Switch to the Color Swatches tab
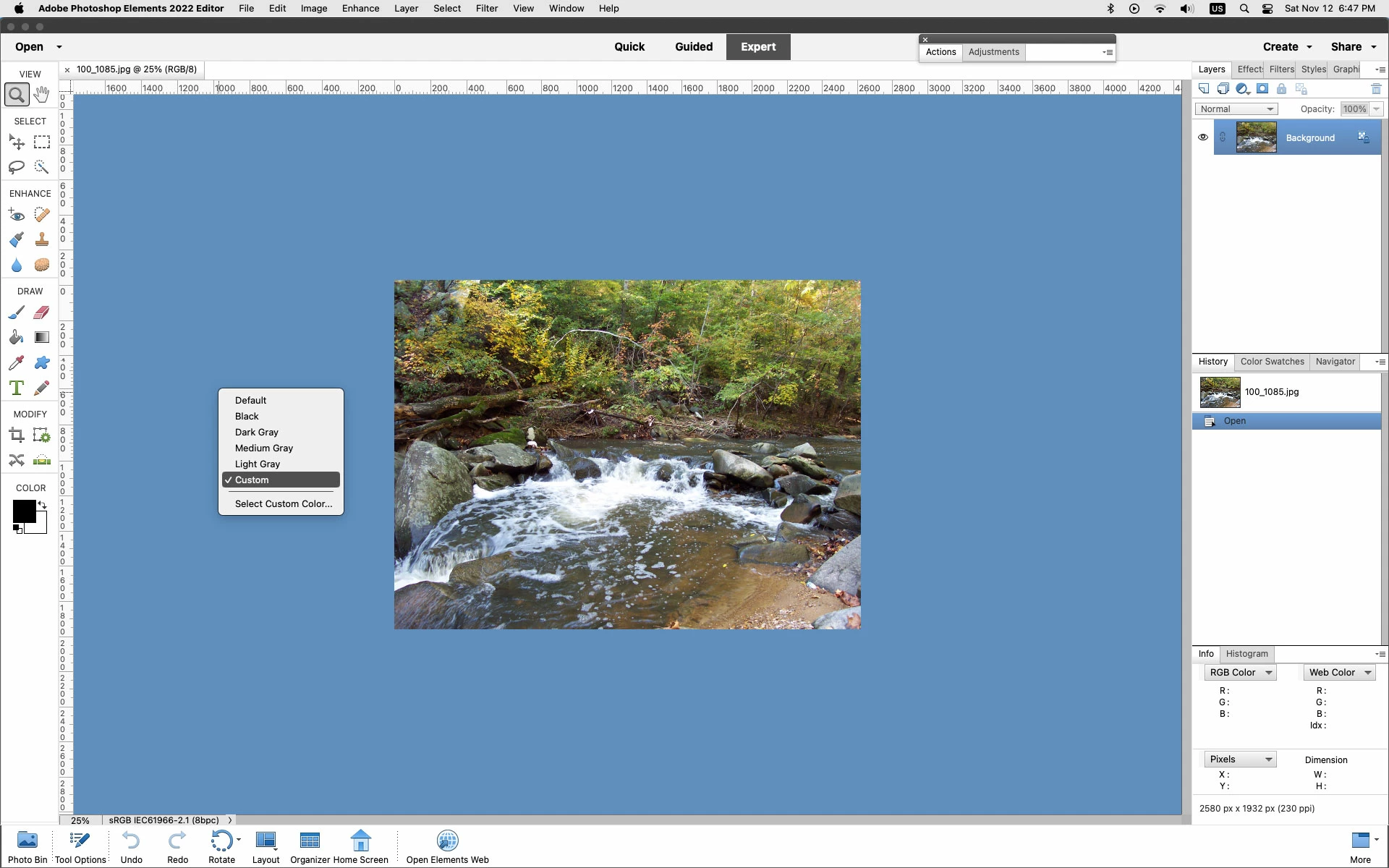 click(1272, 362)
